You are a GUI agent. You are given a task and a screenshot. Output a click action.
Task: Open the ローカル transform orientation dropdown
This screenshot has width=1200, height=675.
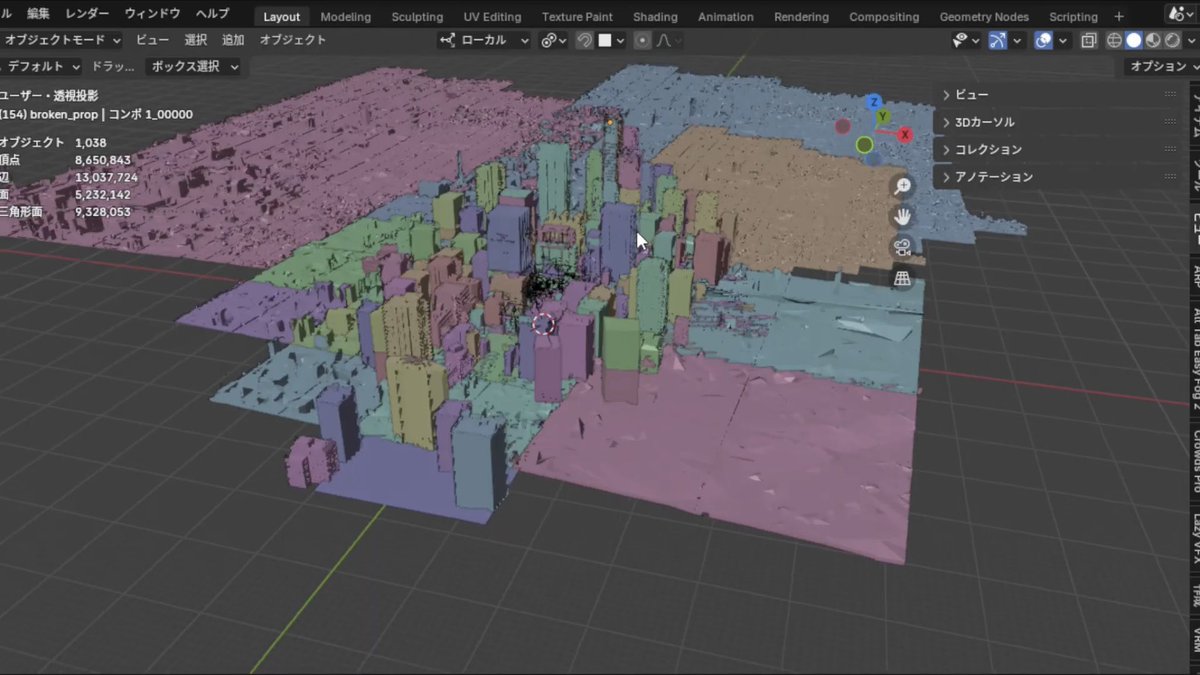click(485, 40)
